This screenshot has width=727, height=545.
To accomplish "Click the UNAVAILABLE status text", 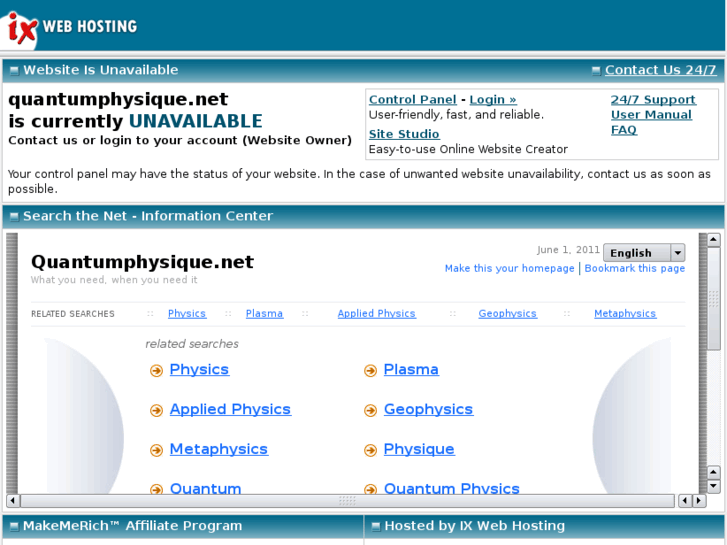I will click(196, 121).
